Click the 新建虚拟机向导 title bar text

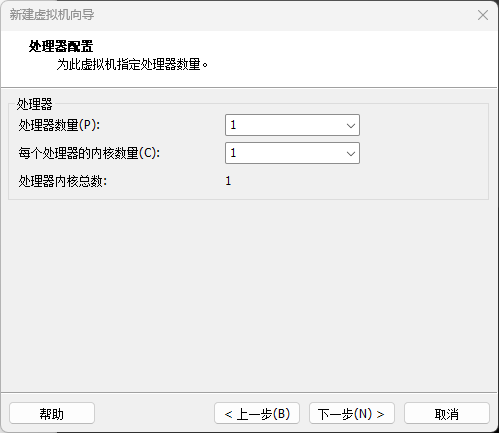coord(52,15)
